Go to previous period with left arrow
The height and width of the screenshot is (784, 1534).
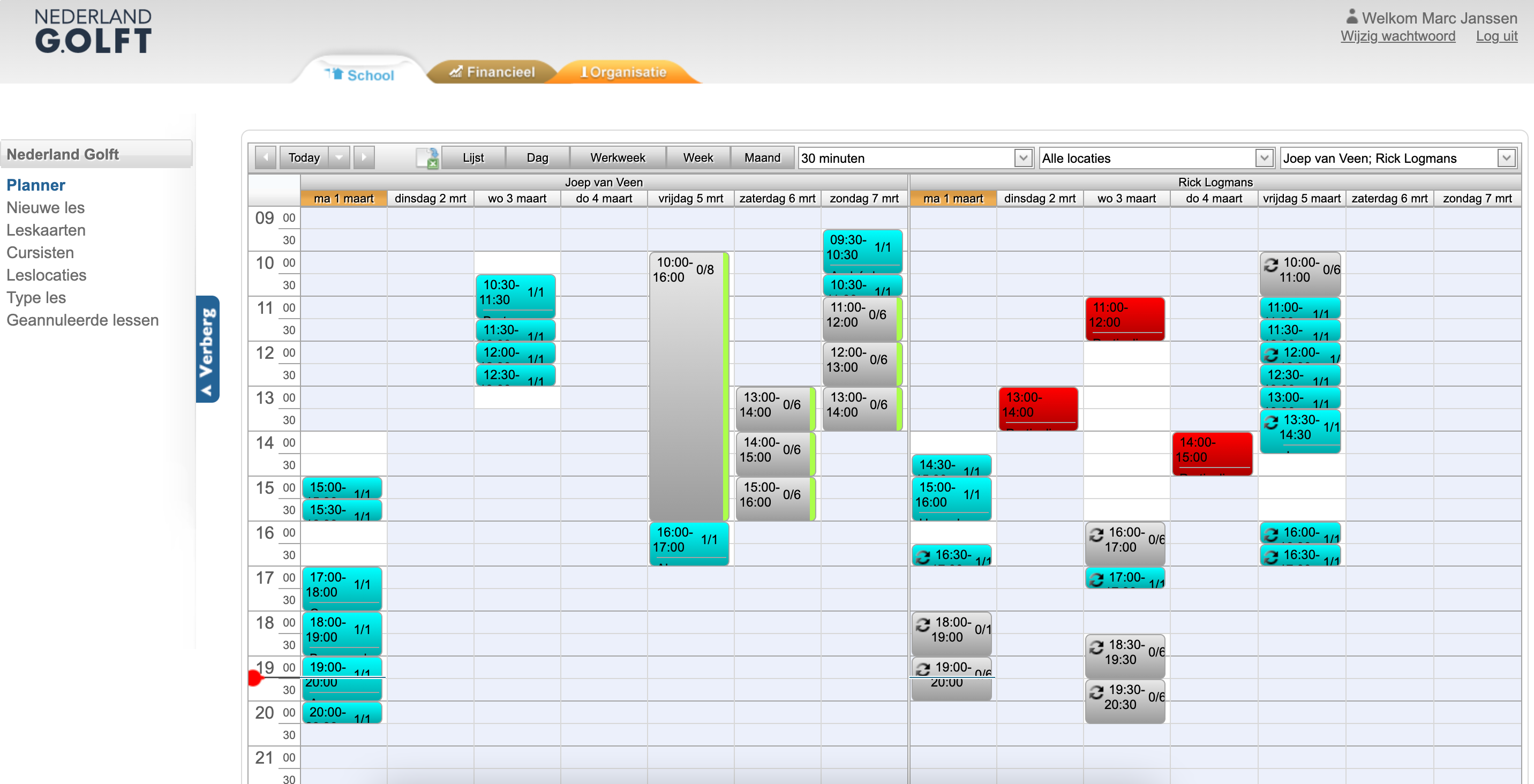(266, 158)
